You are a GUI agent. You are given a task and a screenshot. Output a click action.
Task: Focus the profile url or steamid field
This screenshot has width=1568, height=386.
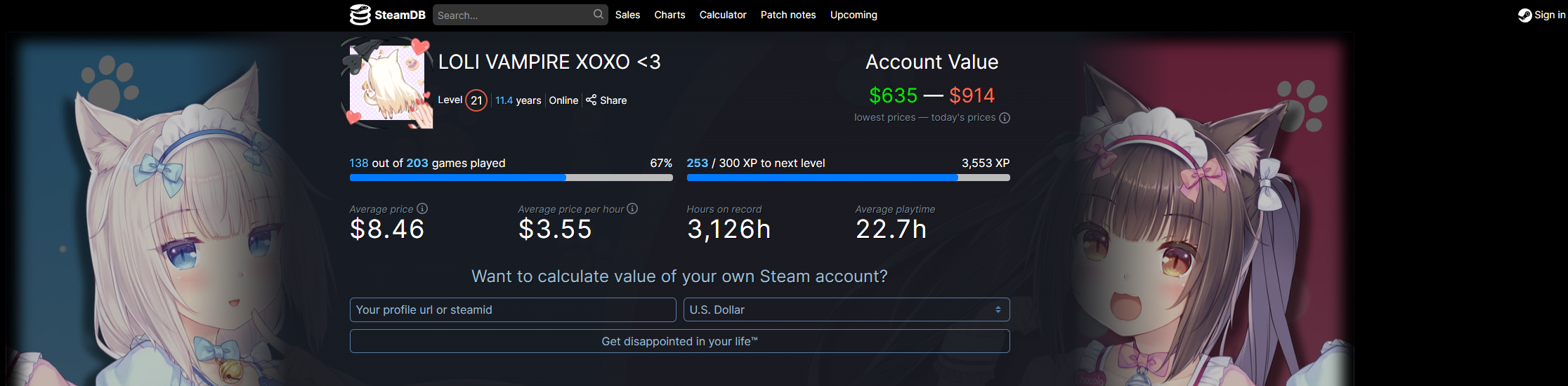point(513,310)
